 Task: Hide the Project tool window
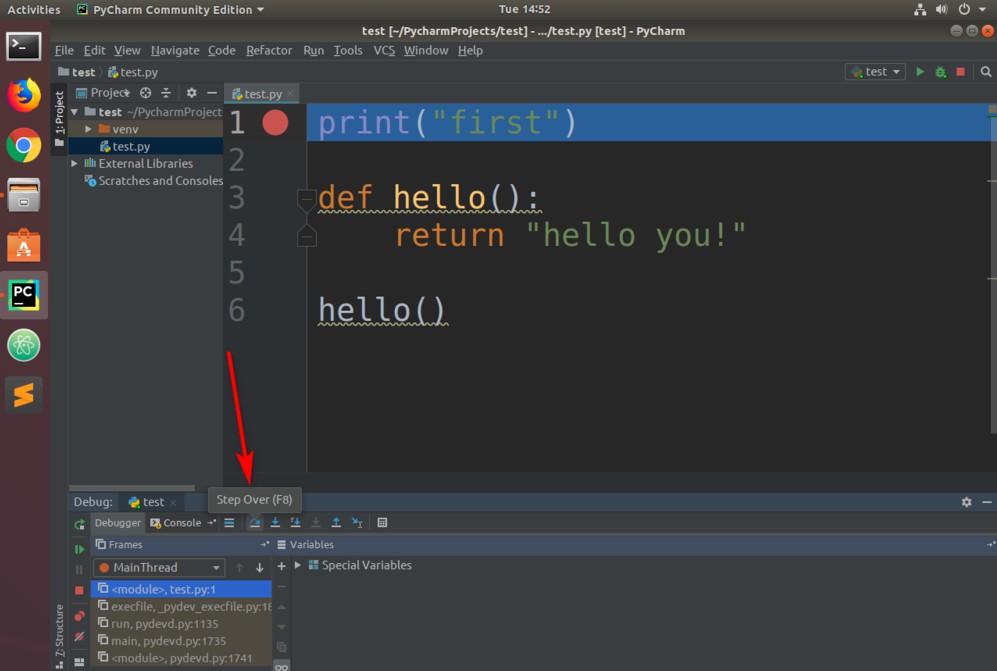[212, 93]
